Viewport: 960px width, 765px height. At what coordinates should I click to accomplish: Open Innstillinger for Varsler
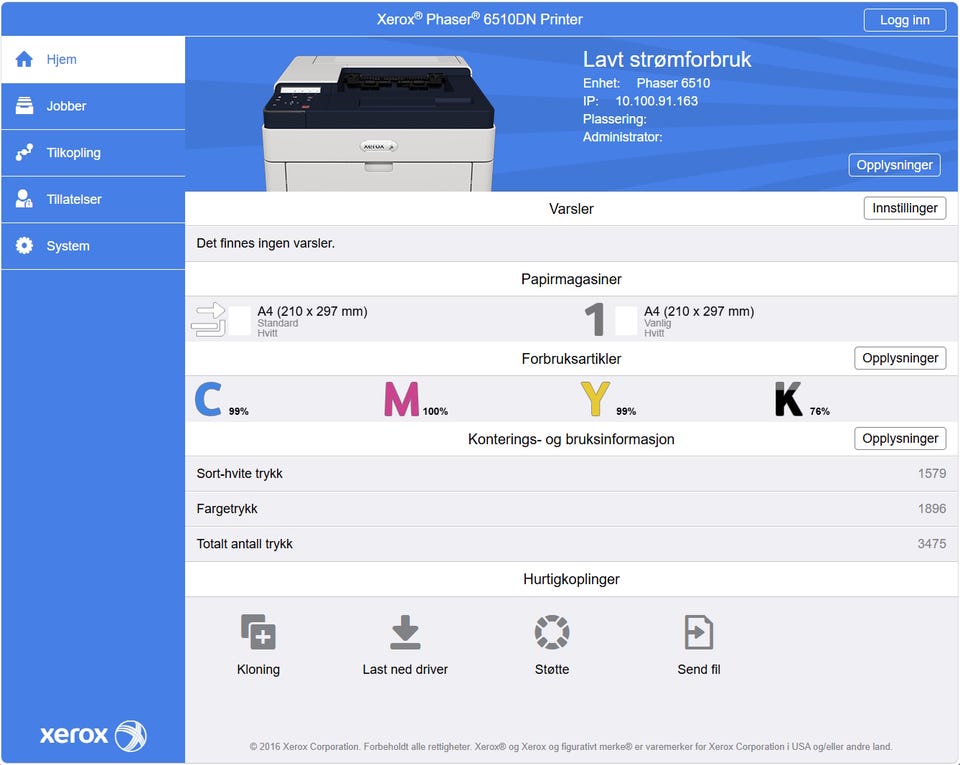(905, 208)
